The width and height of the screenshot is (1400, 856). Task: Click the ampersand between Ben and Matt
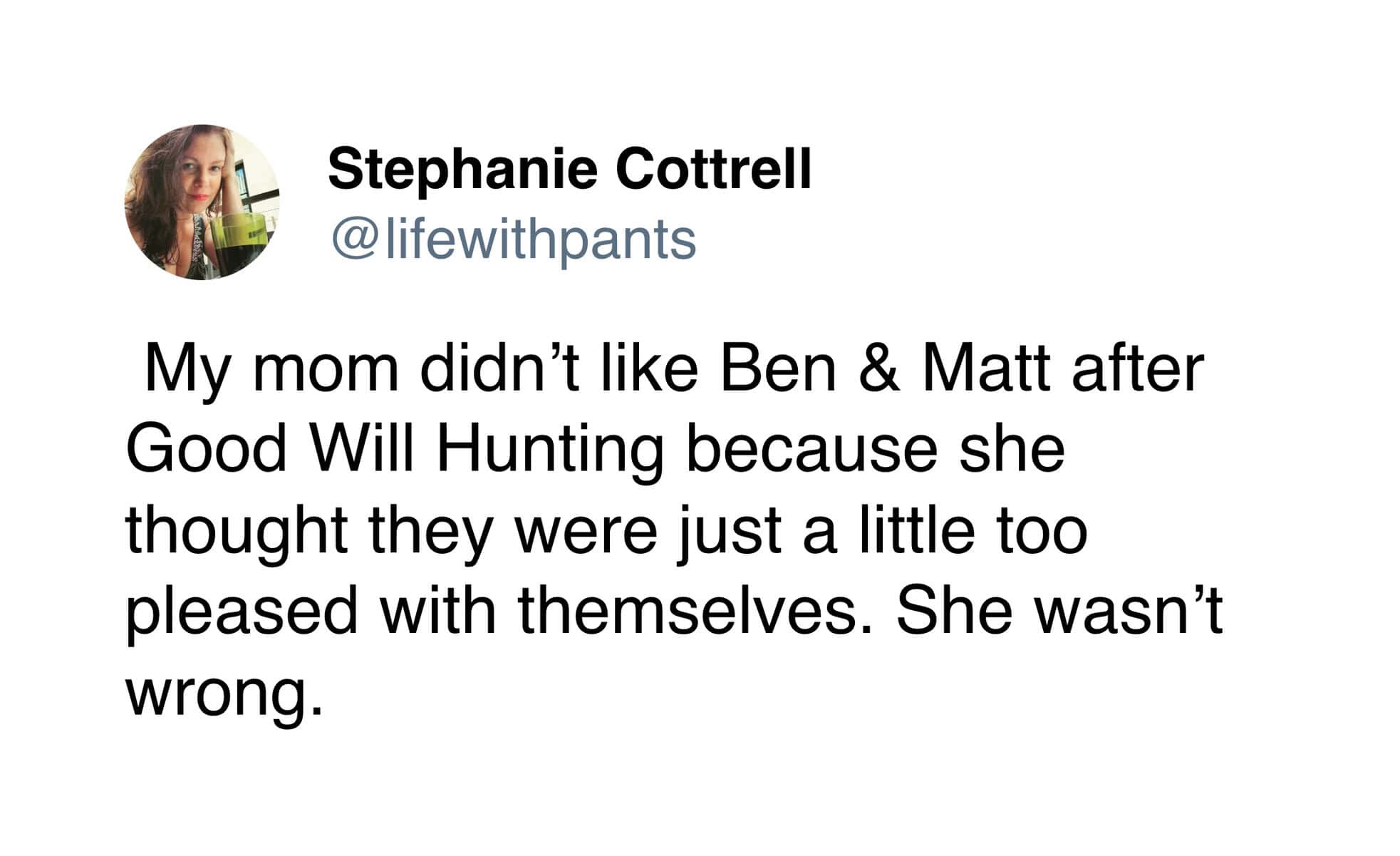tap(880, 370)
